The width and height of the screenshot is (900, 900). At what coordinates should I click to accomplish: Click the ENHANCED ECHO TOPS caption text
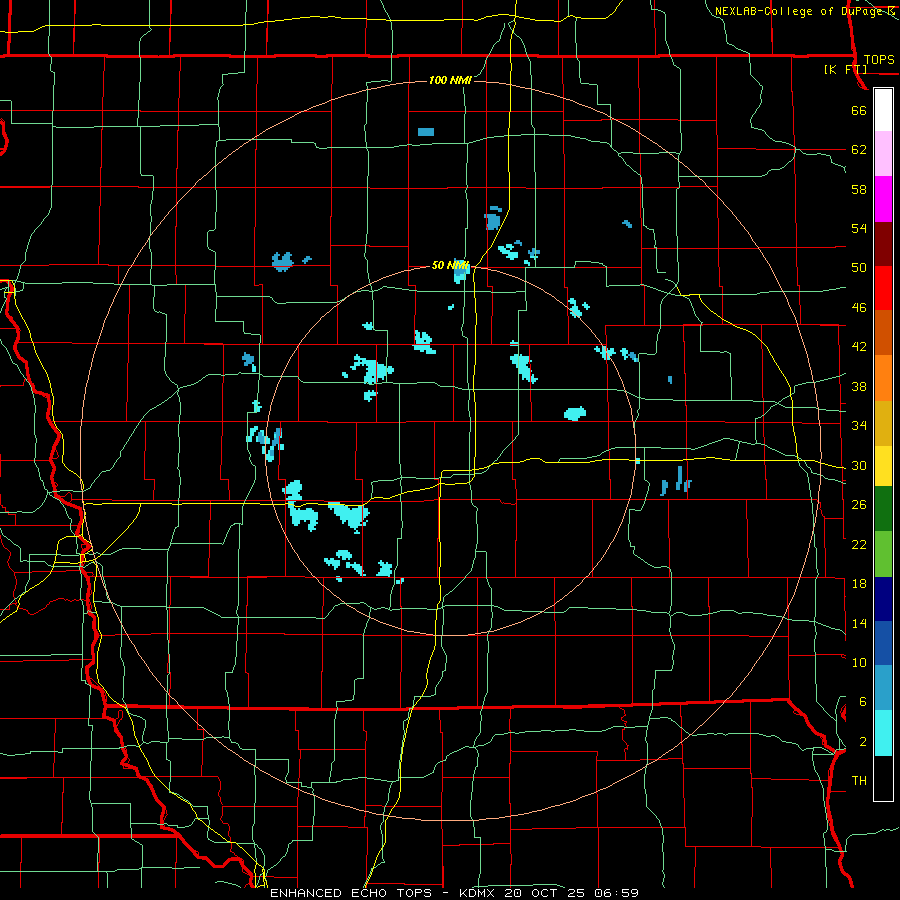point(351,893)
